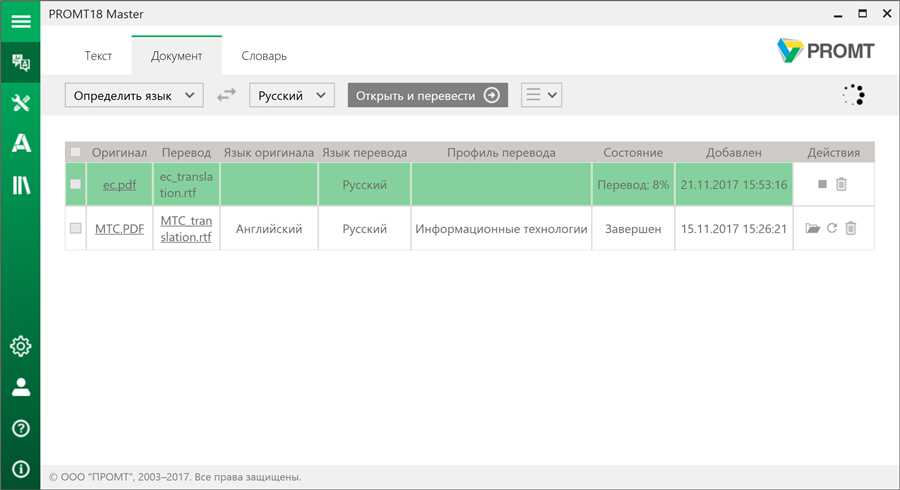Sort by the Перевод column header
The width and height of the screenshot is (900, 490).
click(x=186, y=153)
